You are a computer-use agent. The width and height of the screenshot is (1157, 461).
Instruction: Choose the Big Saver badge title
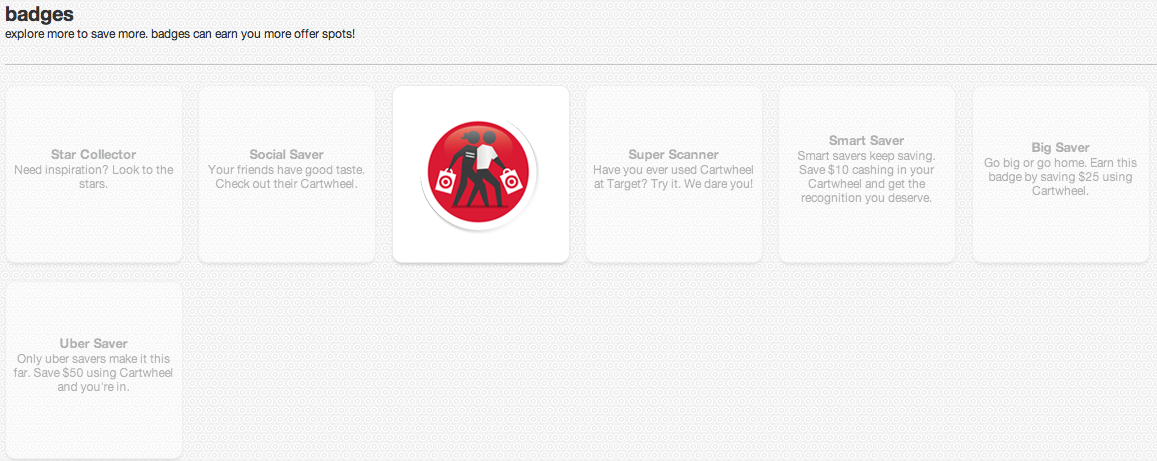(x=1060, y=148)
